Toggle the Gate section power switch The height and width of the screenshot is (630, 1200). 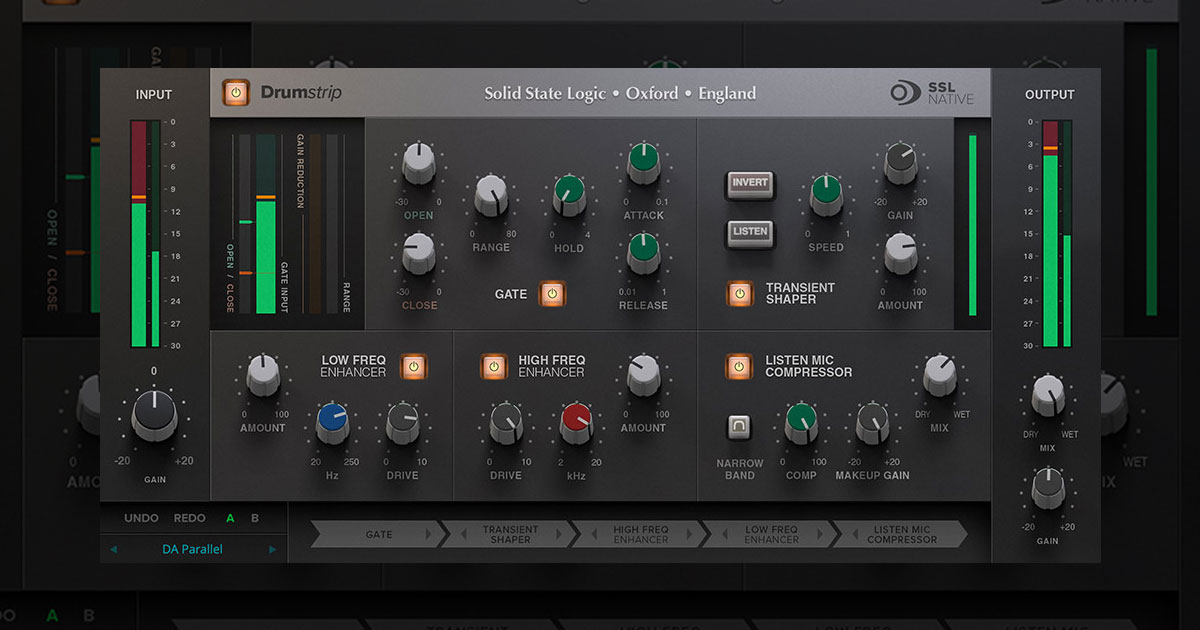tap(551, 294)
